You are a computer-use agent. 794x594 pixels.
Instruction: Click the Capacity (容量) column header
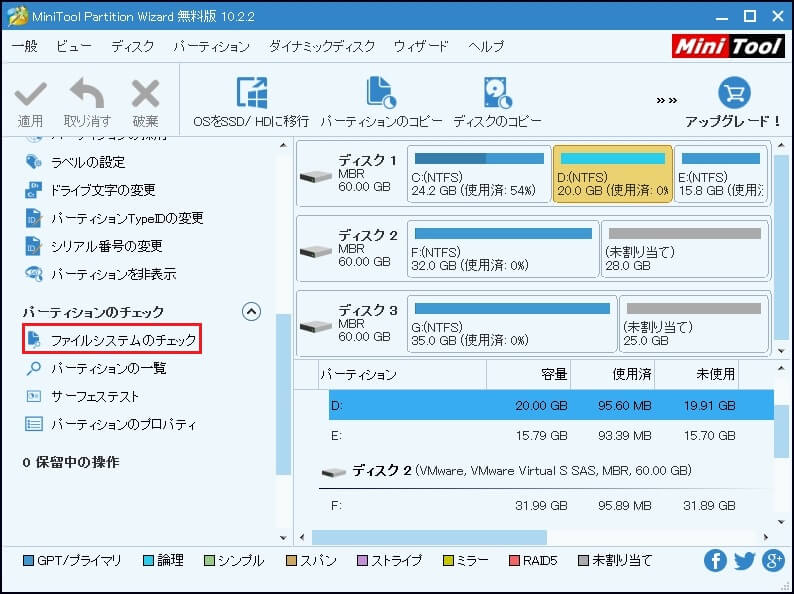(x=529, y=374)
